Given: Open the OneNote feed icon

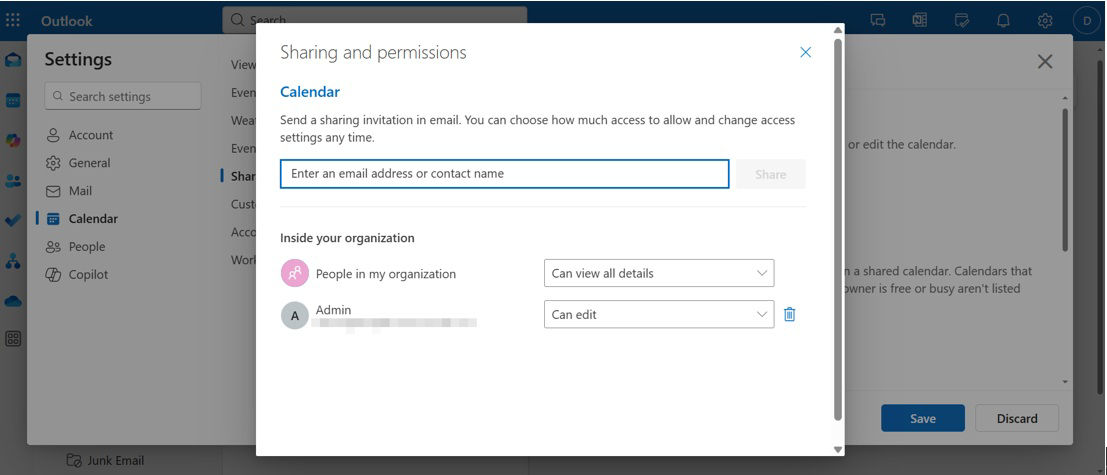Looking at the screenshot, I should click(x=919, y=20).
